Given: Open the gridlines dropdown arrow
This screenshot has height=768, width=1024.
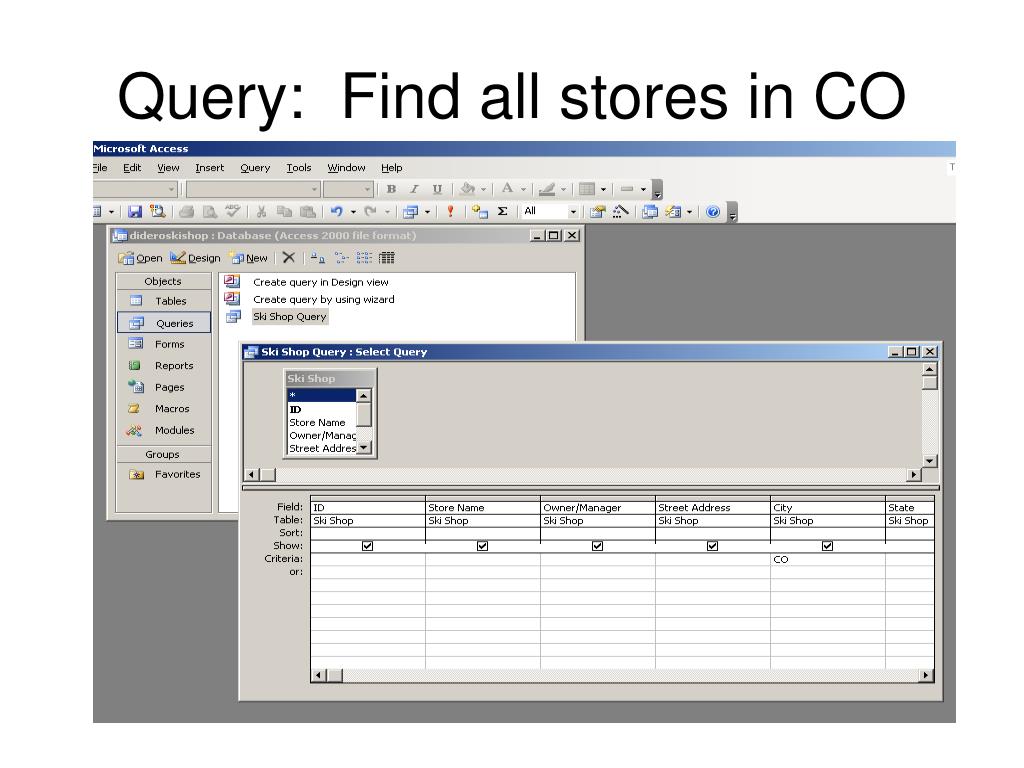Looking at the screenshot, I should point(603,189).
